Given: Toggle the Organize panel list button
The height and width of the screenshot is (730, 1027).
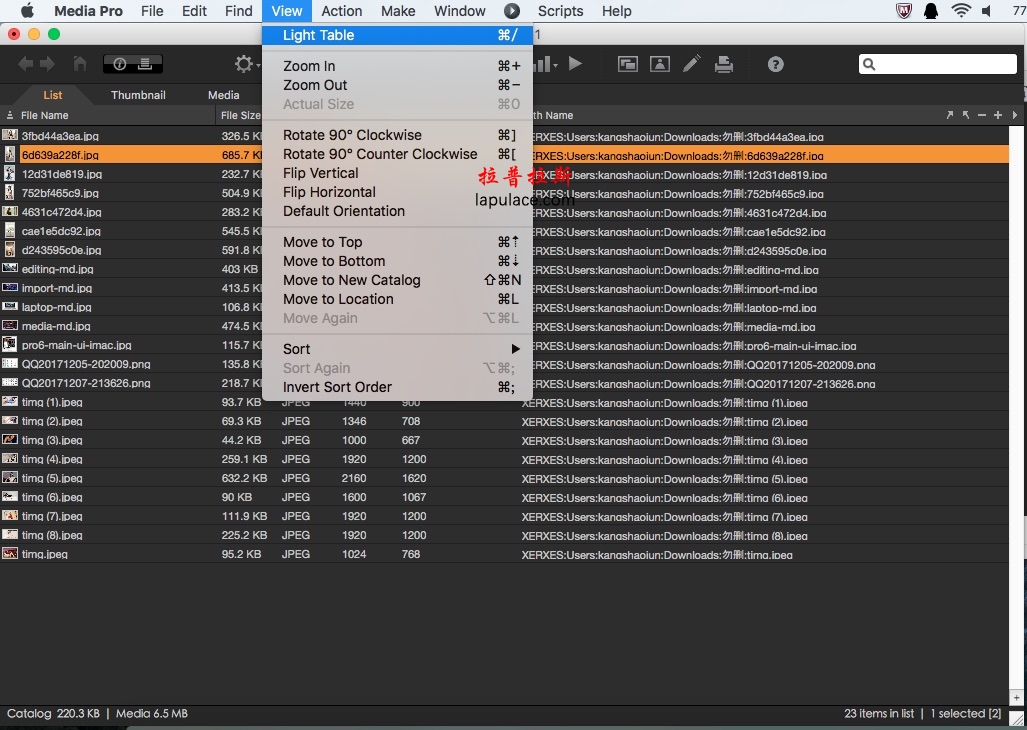Looking at the screenshot, I should click(x=146, y=64).
